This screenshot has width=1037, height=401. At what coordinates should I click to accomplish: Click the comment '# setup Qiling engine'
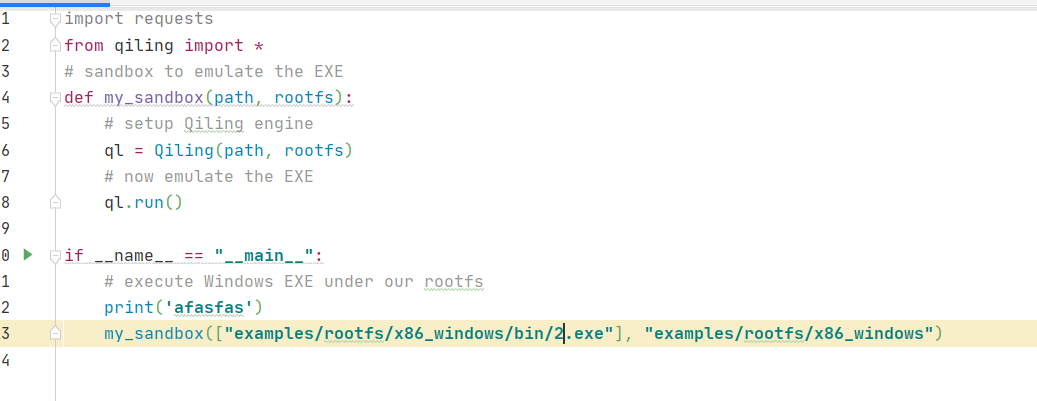click(x=208, y=124)
